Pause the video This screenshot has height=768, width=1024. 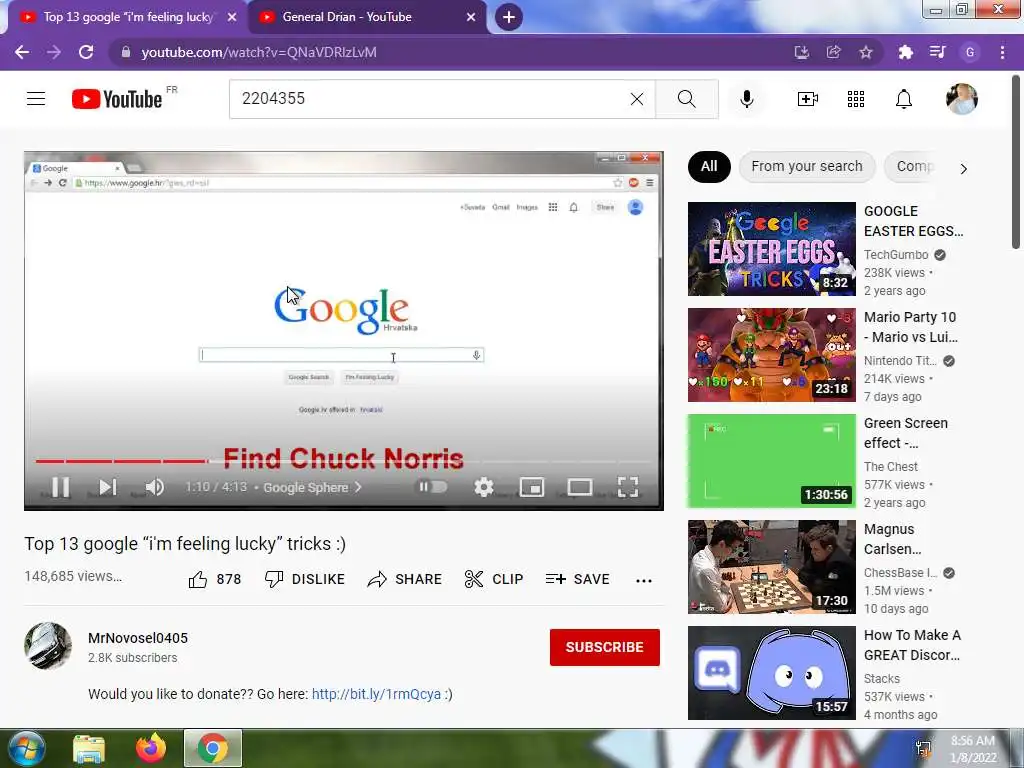61,487
